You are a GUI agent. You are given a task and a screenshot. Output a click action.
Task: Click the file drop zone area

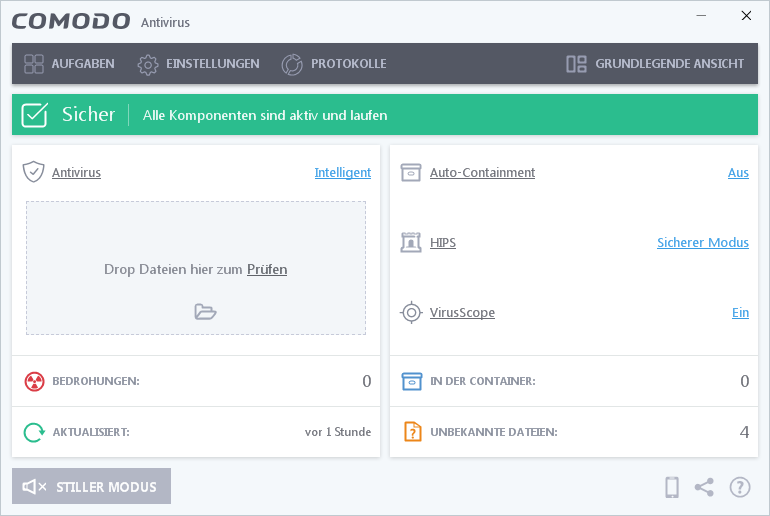(196, 268)
